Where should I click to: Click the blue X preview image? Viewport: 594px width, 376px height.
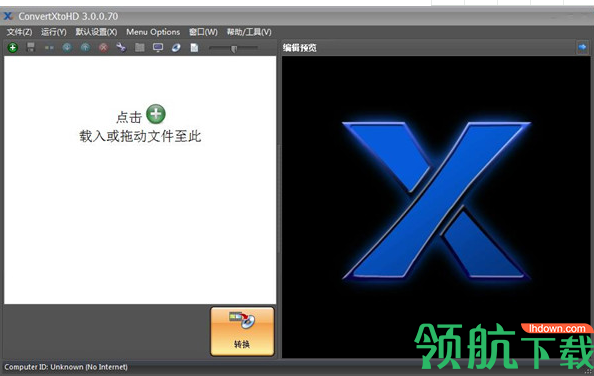click(436, 200)
